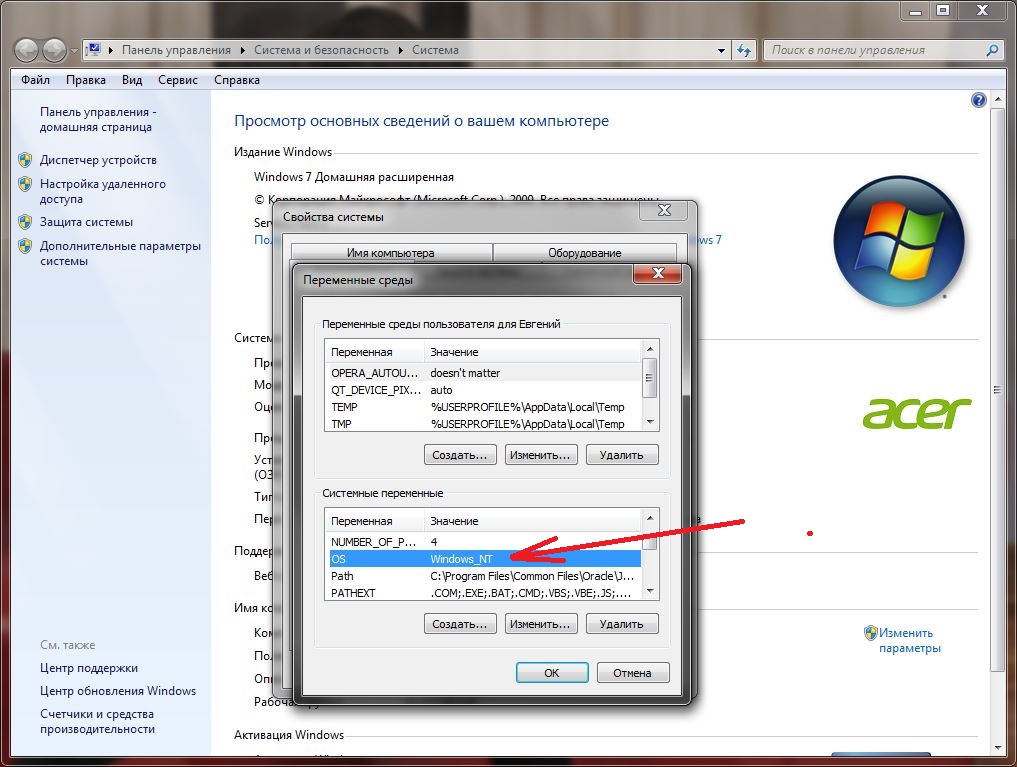Click system variables list scroll up arrow
1017x767 pixels.
coord(650,518)
